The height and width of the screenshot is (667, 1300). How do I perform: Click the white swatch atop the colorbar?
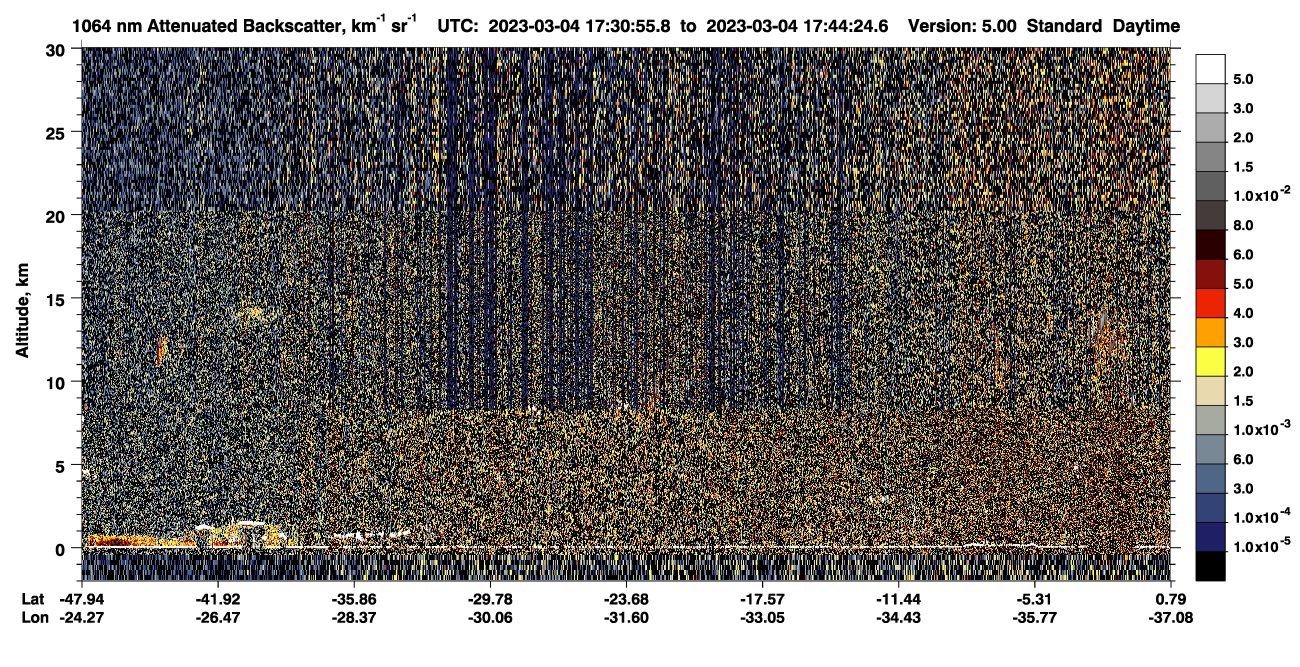[x=1210, y=68]
